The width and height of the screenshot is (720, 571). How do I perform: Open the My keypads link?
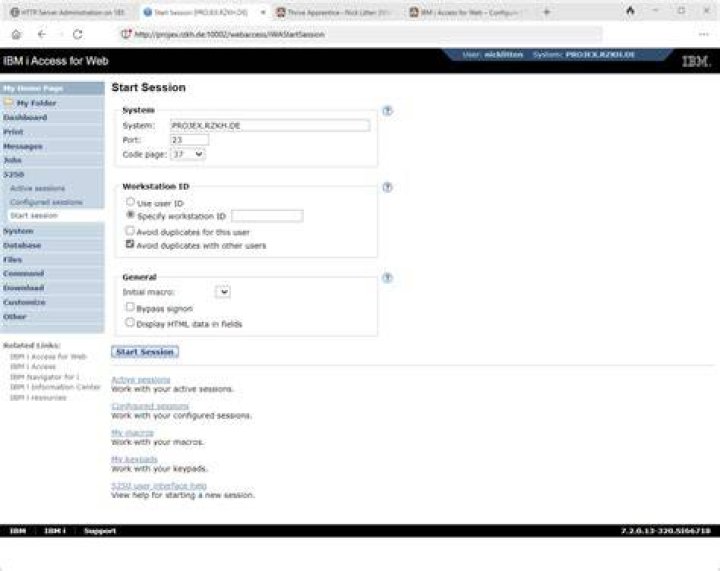coord(135,459)
